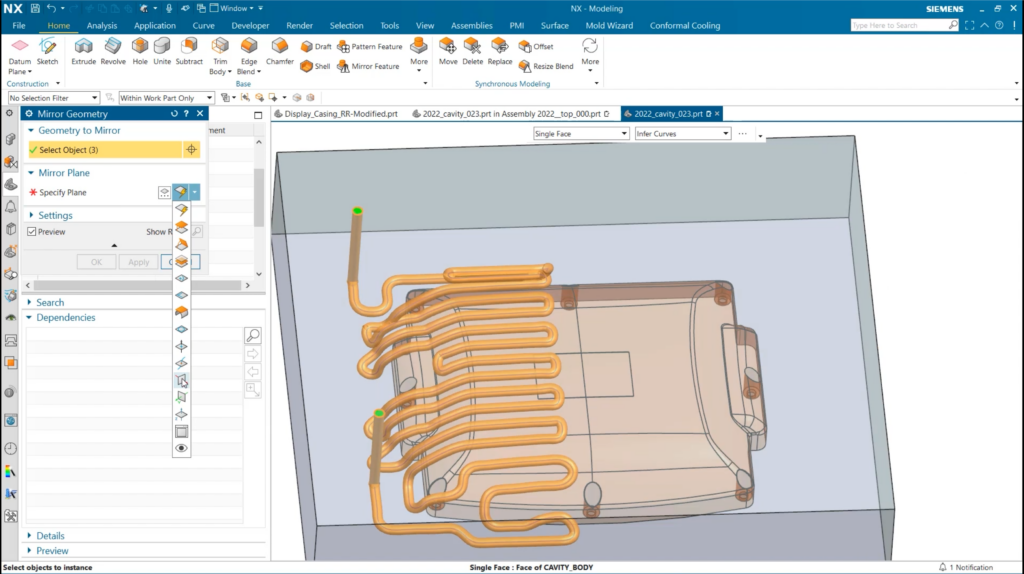Open the No Selection Filter dropdown
Screen dimensions: 1024x574
(x=54, y=98)
